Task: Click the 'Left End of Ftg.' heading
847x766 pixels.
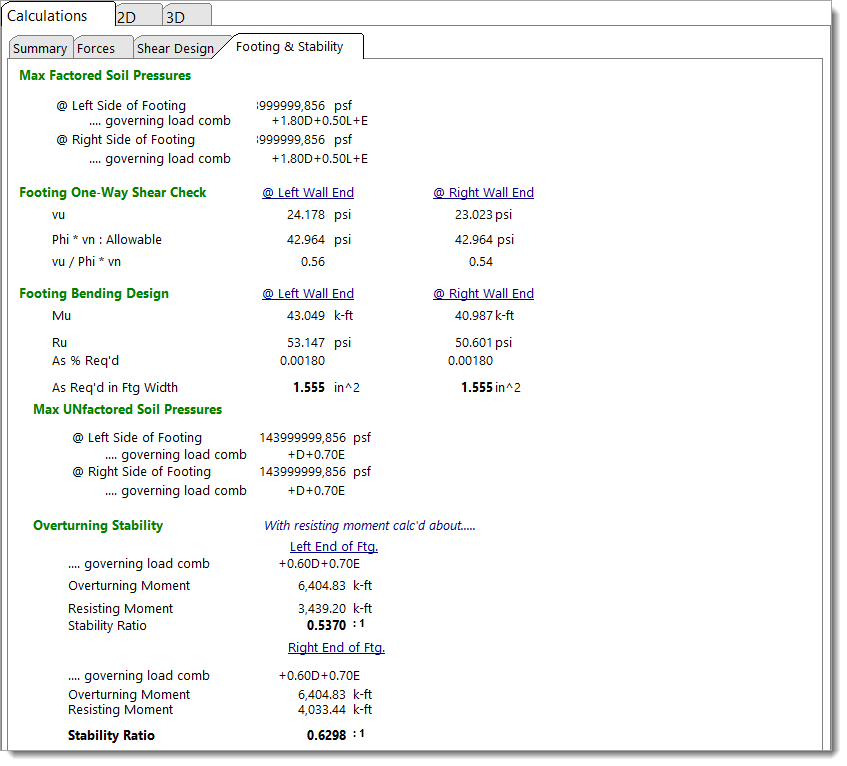Action: click(x=334, y=547)
